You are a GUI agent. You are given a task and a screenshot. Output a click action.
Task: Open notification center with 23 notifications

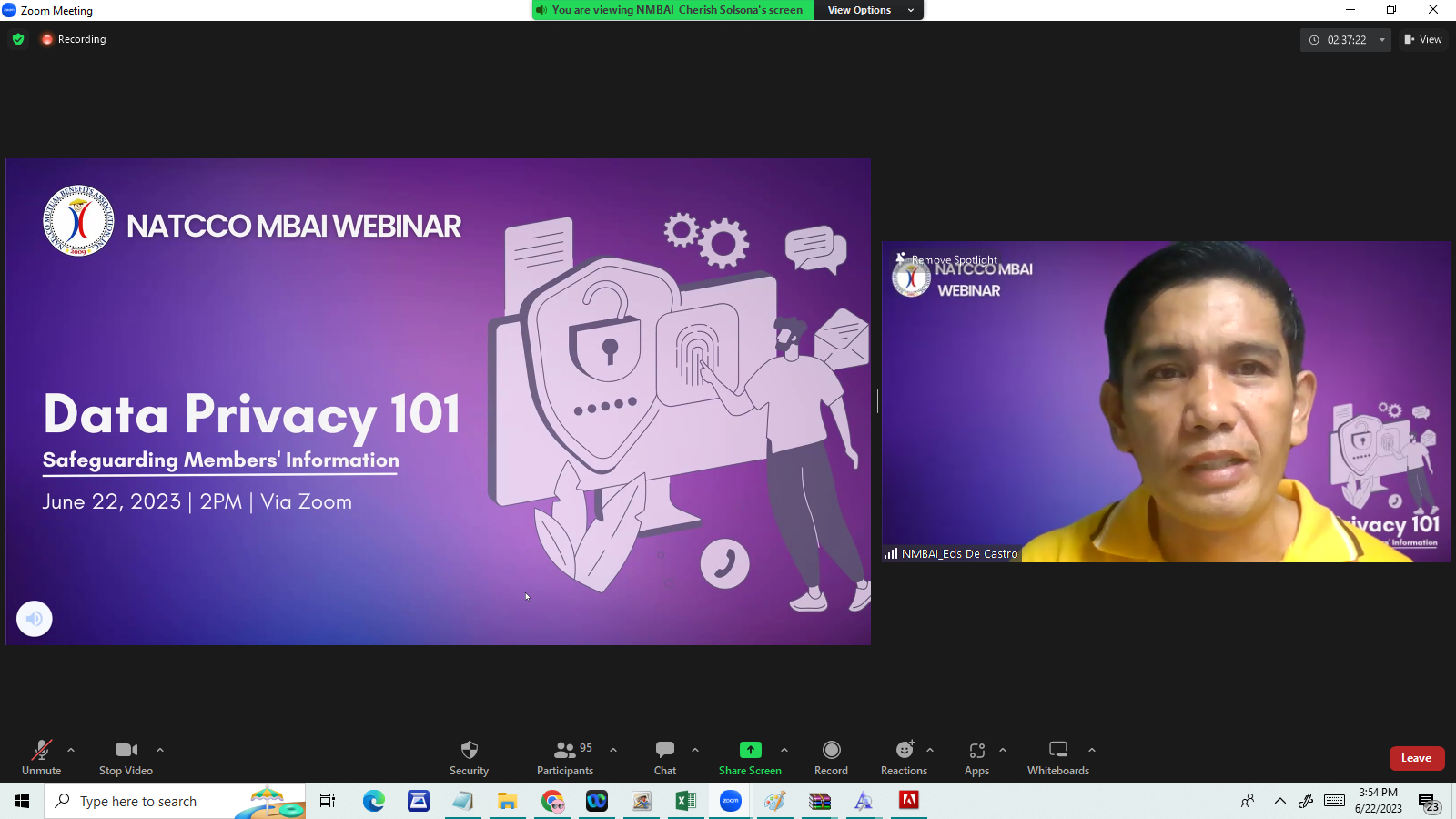pyautogui.click(x=1429, y=802)
